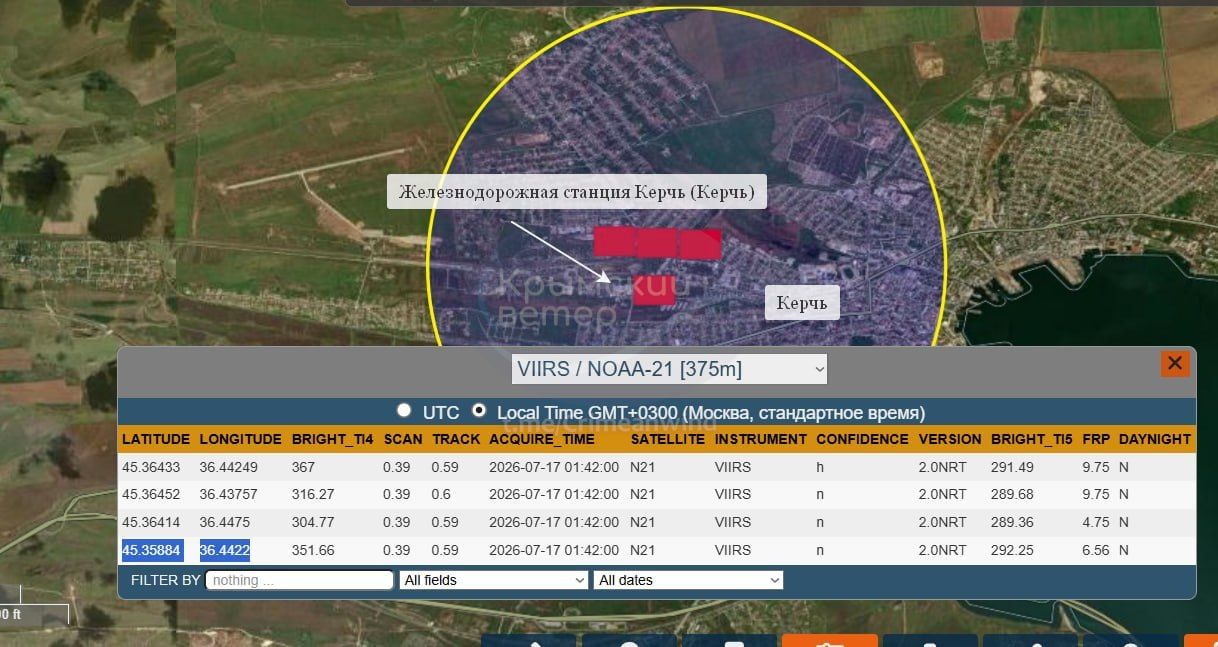The width and height of the screenshot is (1218, 647).
Task: Click the FILTER BY text input
Action: tap(300, 580)
